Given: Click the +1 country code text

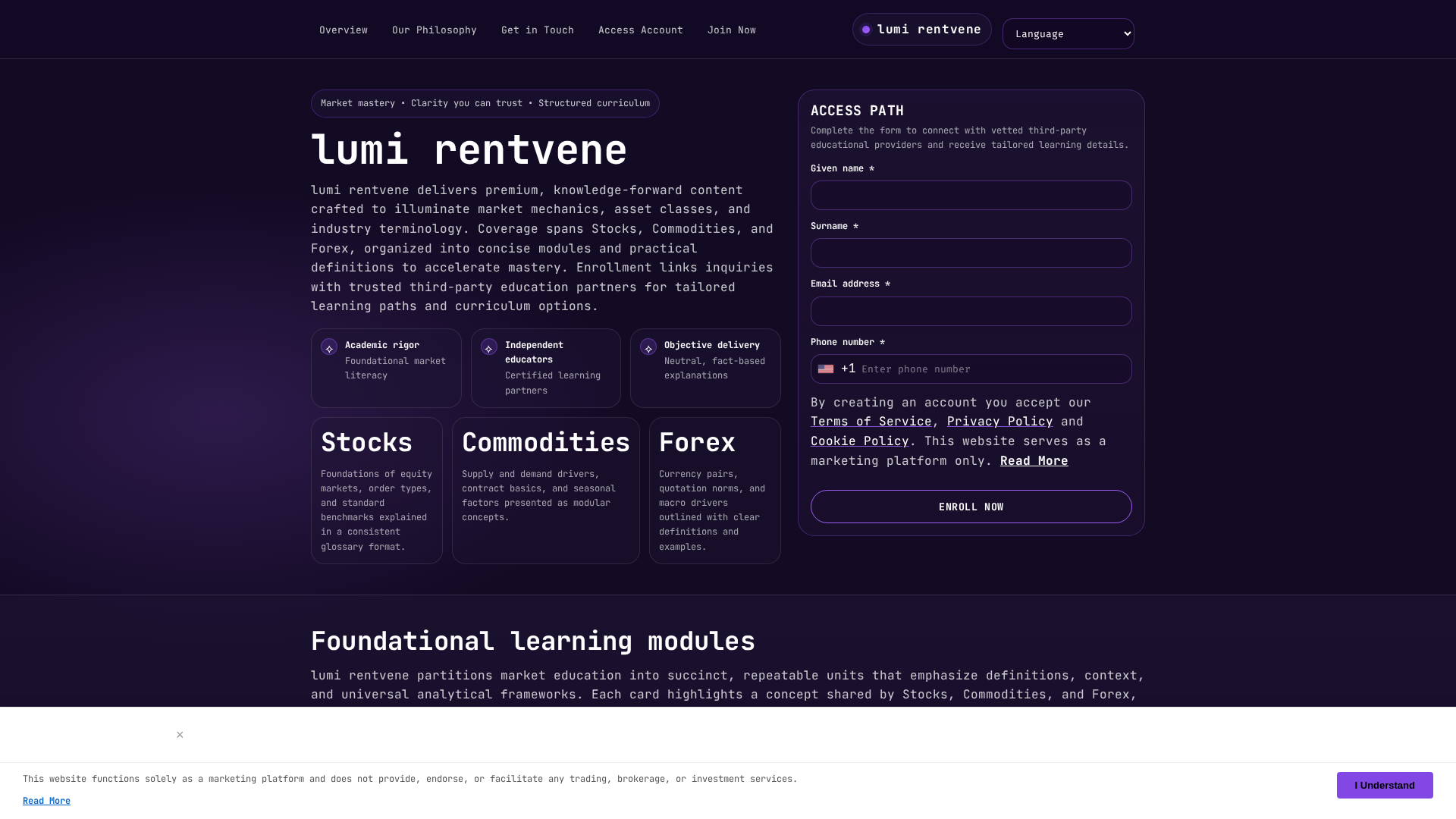Looking at the screenshot, I should click(848, 369).
